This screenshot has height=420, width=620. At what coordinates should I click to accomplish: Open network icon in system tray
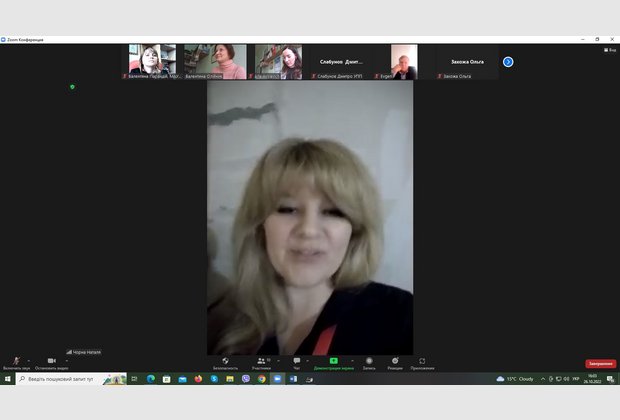click(558, 379)
